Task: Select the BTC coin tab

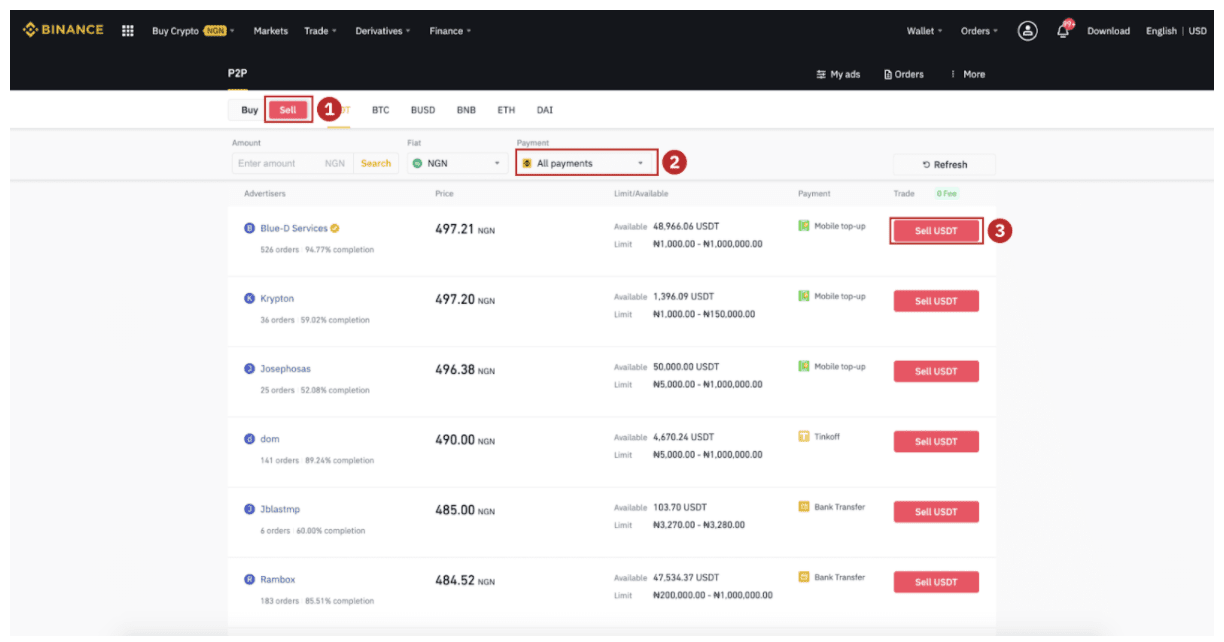Action: pos(380,110)
